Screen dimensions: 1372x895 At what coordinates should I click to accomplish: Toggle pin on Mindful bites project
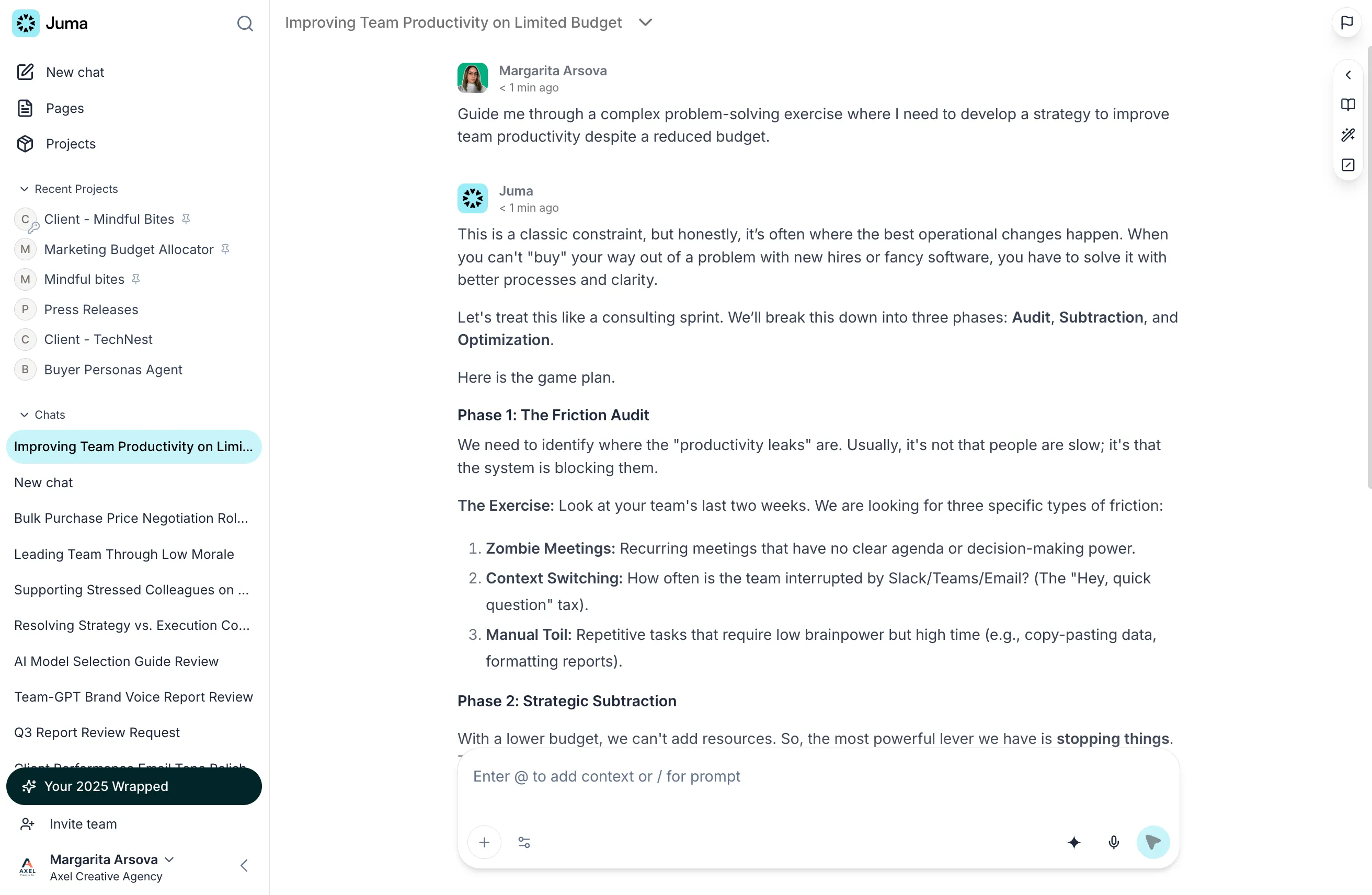coord(136,279)
